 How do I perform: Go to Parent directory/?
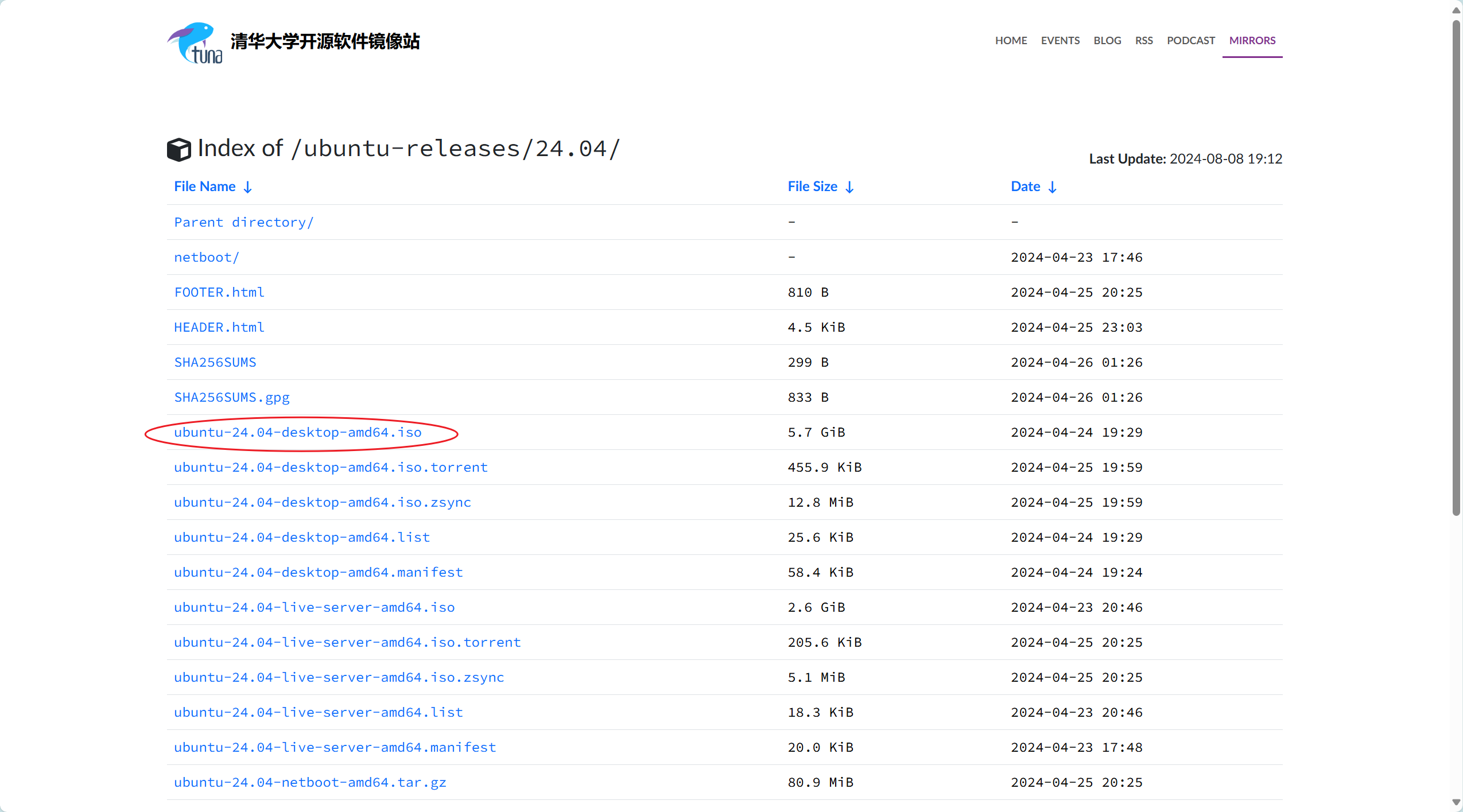click(x=244, y=222)
